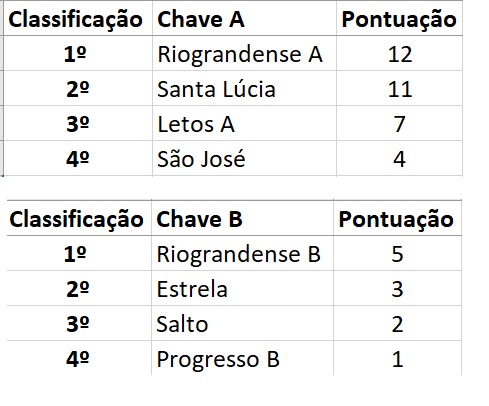
Task: Select the Chave B header cell
Action: coord(242,218)
